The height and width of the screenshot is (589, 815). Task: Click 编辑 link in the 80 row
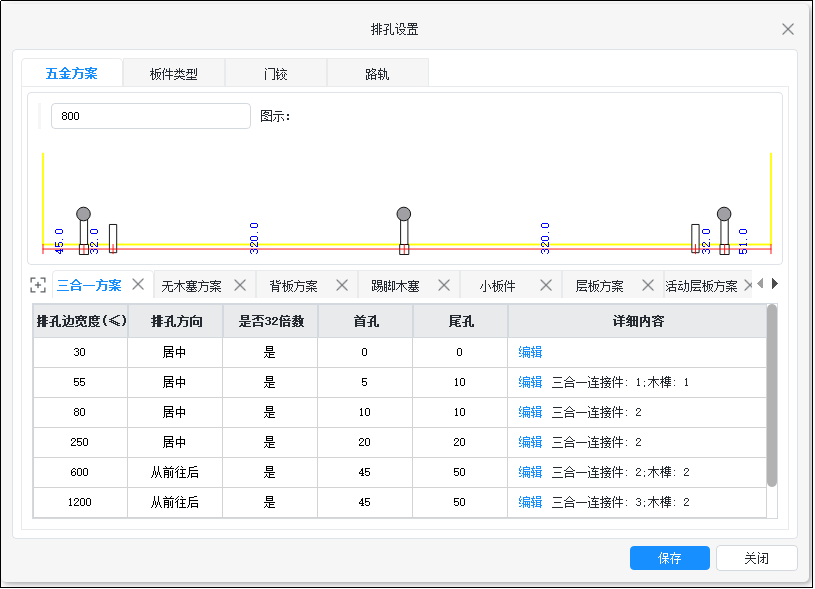[x=530, y=412]
